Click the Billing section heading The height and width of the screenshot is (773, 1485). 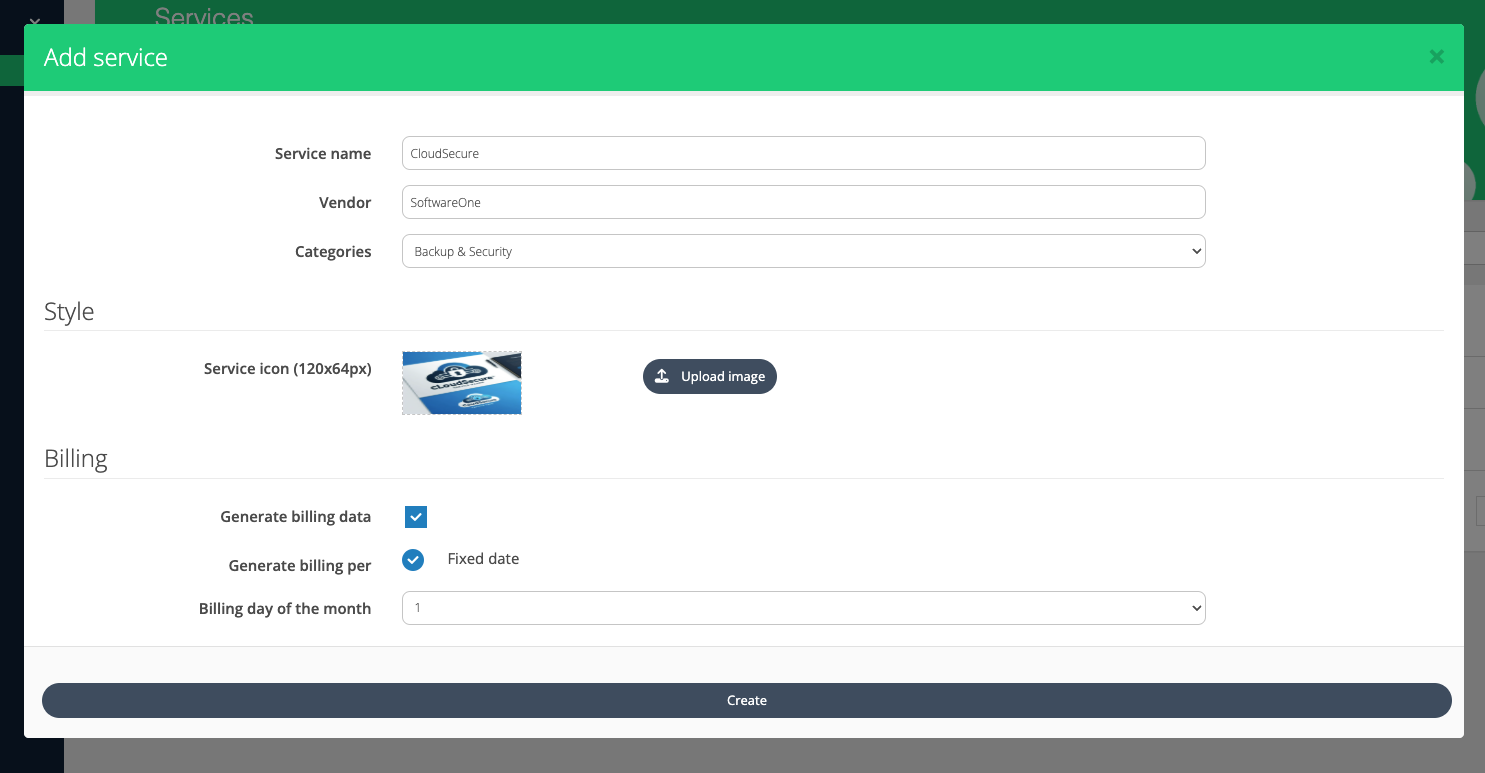[x=76, y=459]
